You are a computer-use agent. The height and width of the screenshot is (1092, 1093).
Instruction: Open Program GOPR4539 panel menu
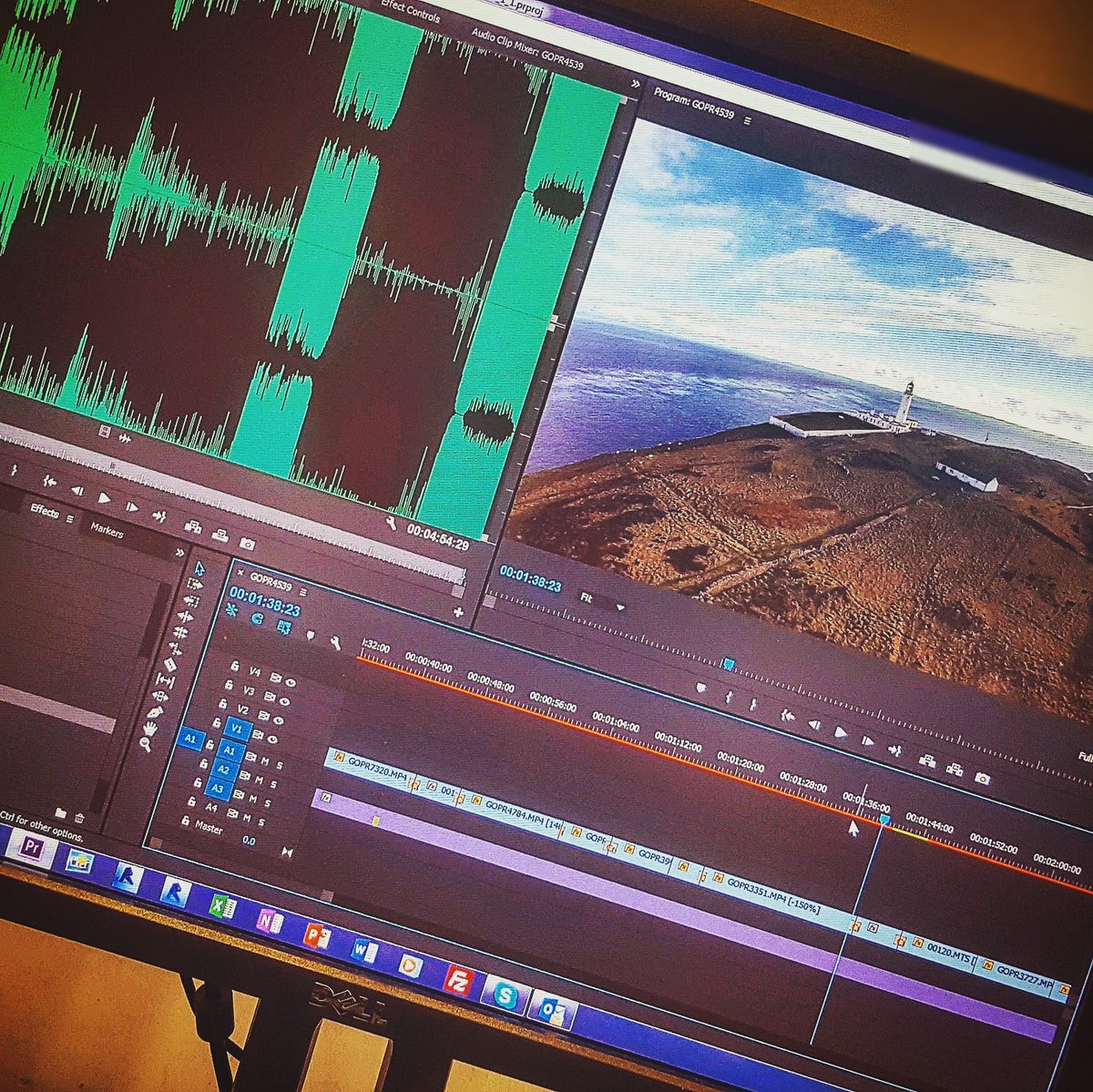coord(748,121)
